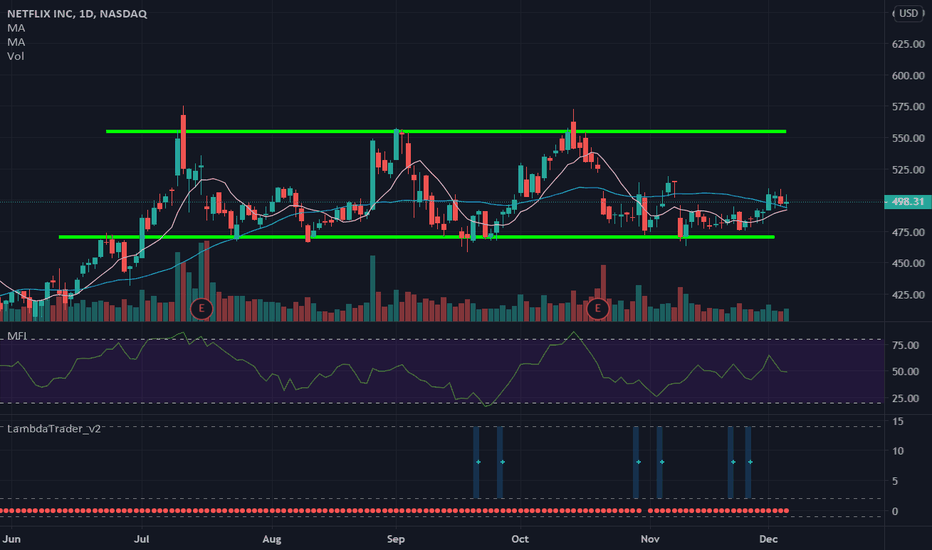Click the MFI indicator label

[x=17, y=336]
